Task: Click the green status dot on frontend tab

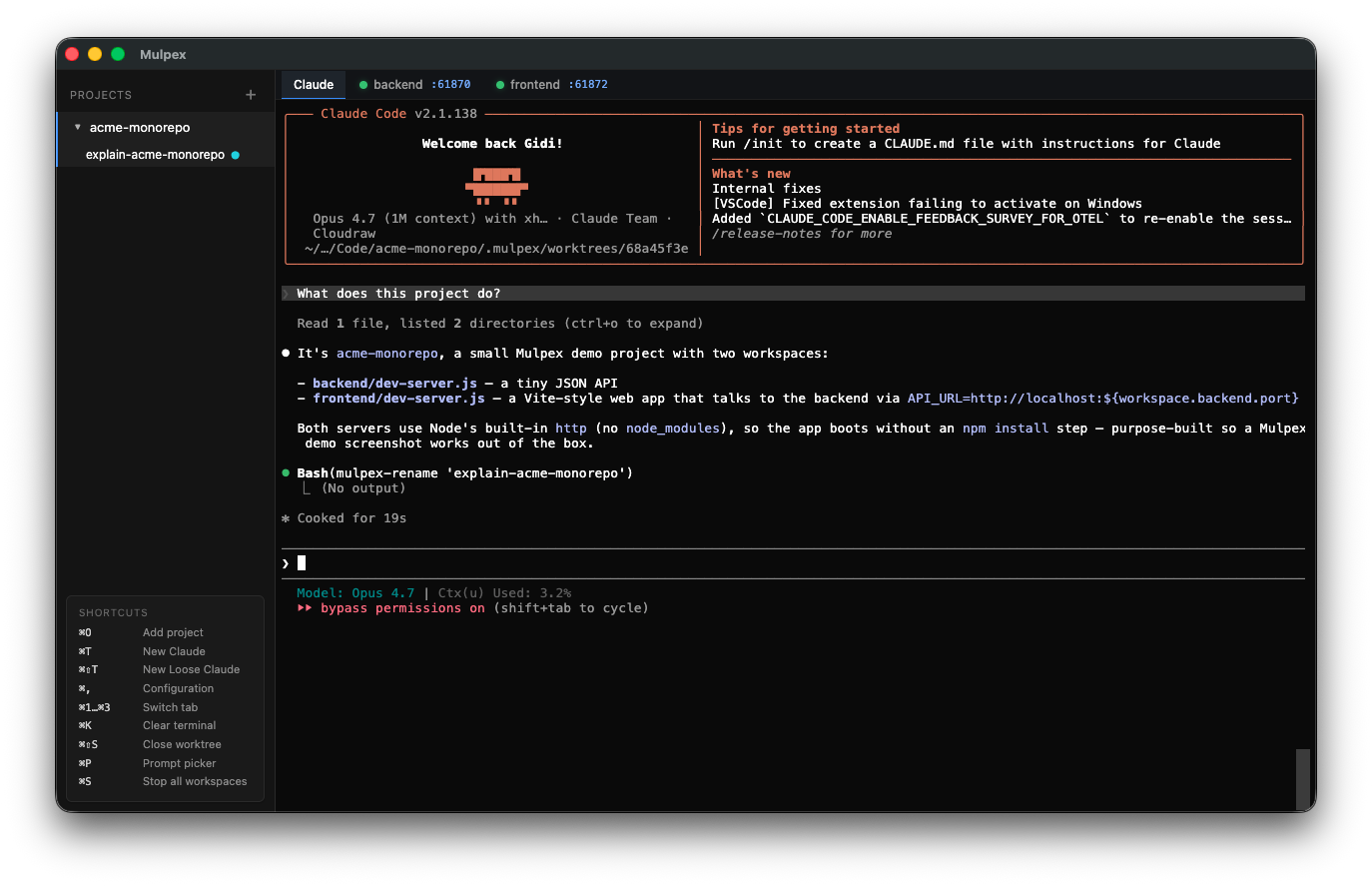Action: point(500,85)
